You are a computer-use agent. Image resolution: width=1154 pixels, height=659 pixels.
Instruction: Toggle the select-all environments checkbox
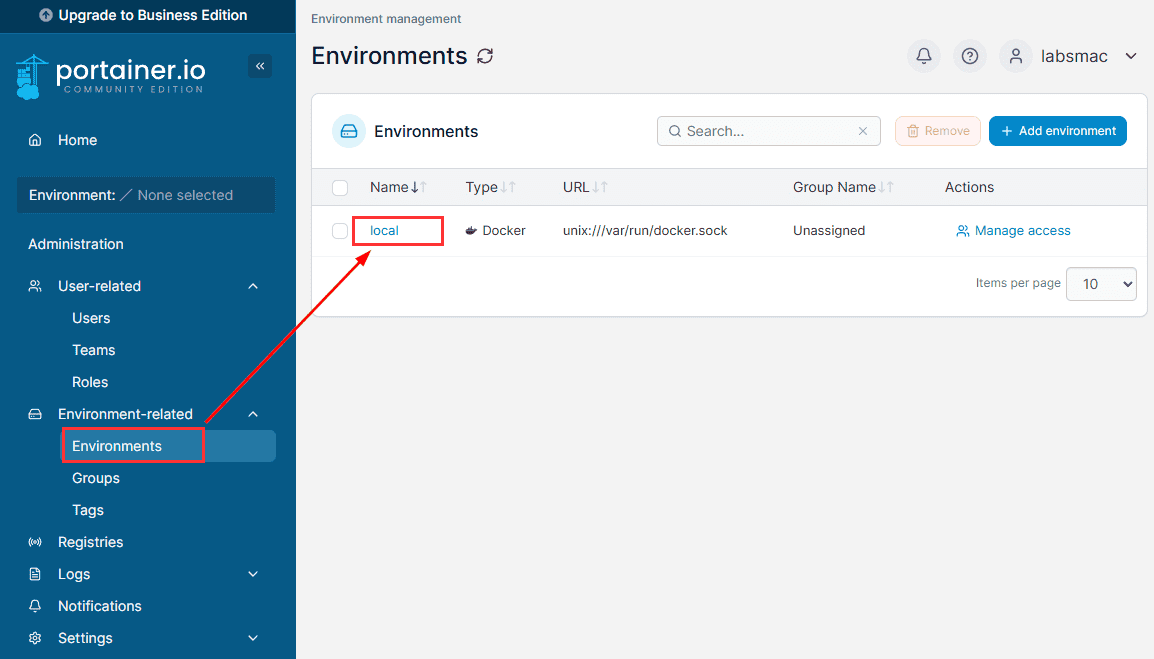click(340, 187)
